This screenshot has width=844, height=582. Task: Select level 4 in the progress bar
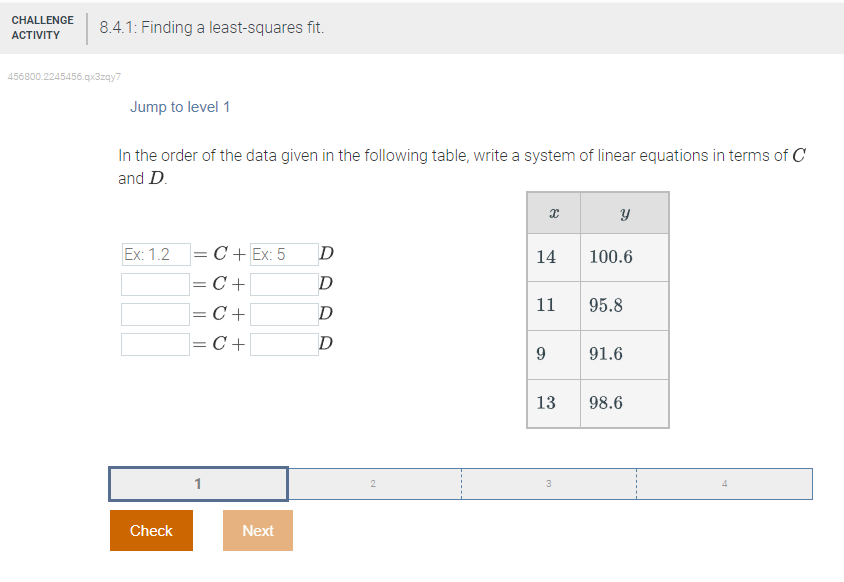click(725, 483)
